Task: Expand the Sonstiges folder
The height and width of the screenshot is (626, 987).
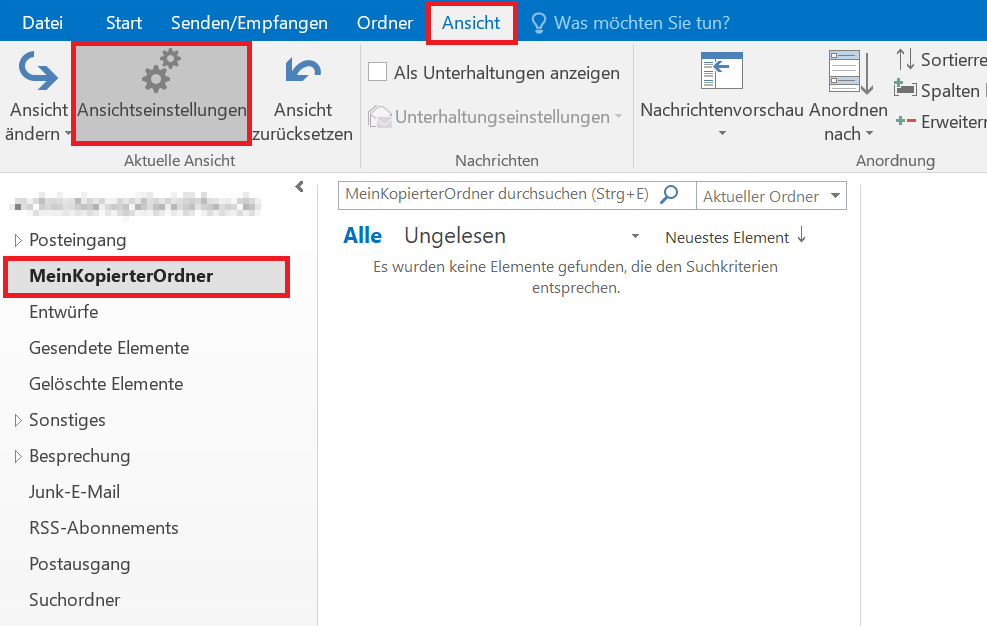Action: [18, 421]
